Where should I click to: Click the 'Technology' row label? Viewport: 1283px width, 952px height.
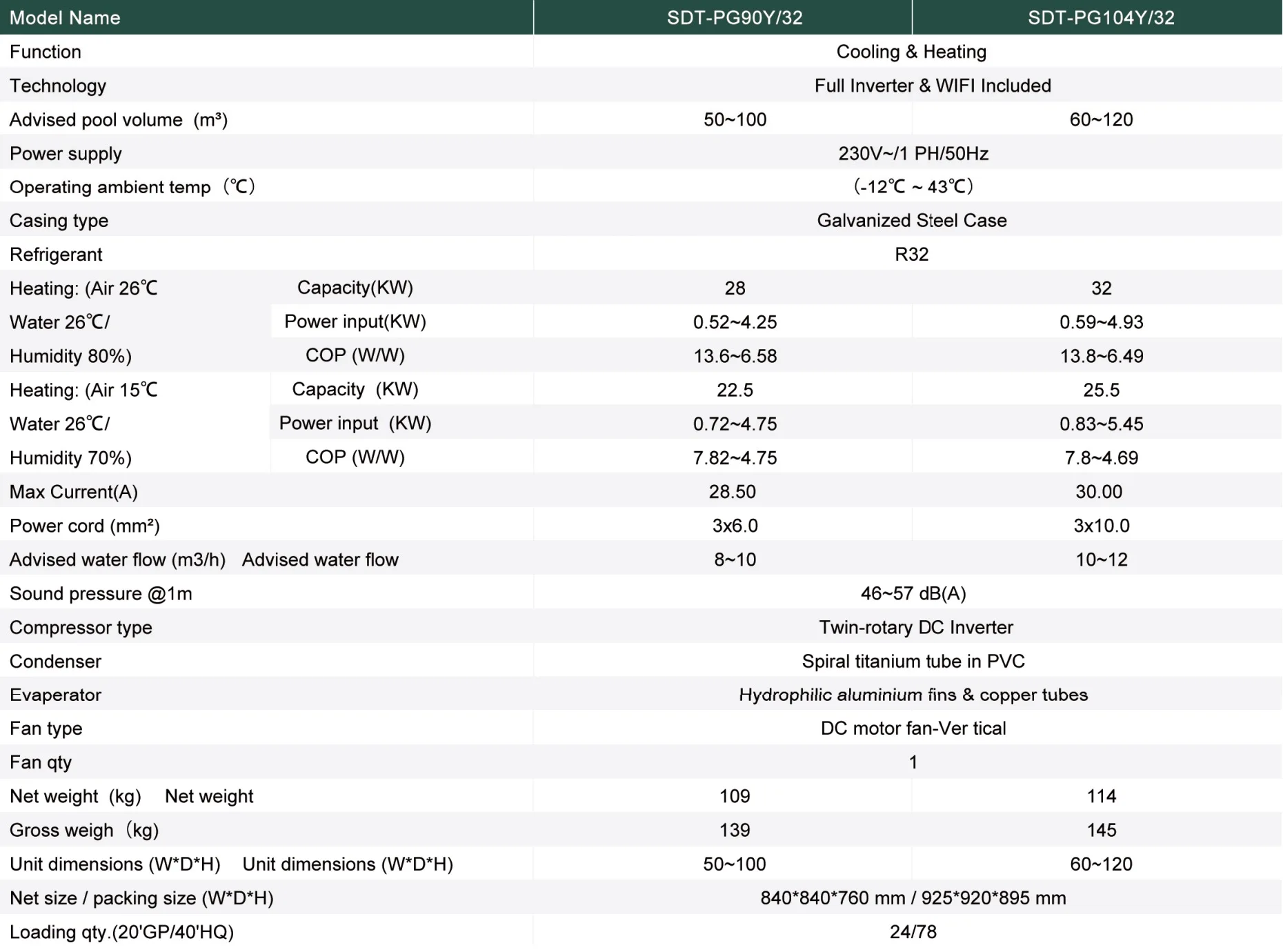[x=58, y=86]
